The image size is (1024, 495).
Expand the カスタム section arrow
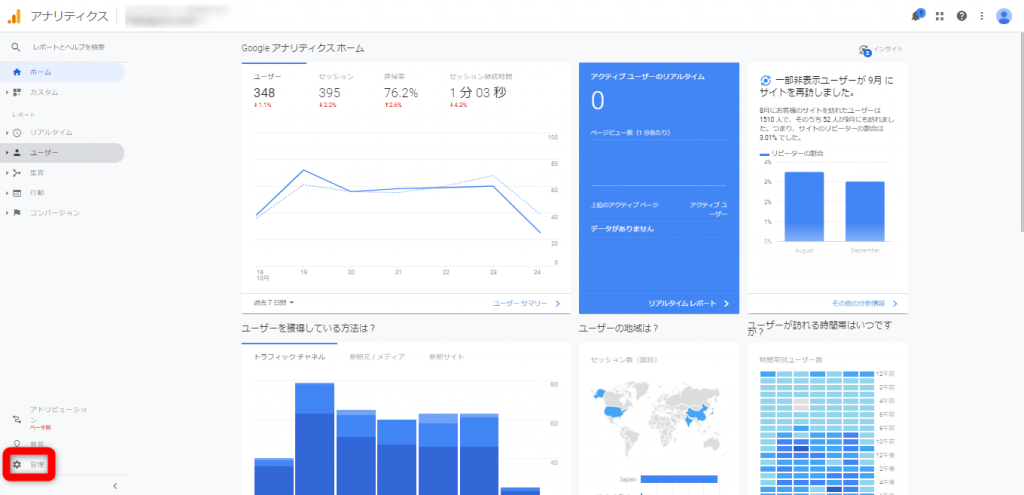click(7, 92)
